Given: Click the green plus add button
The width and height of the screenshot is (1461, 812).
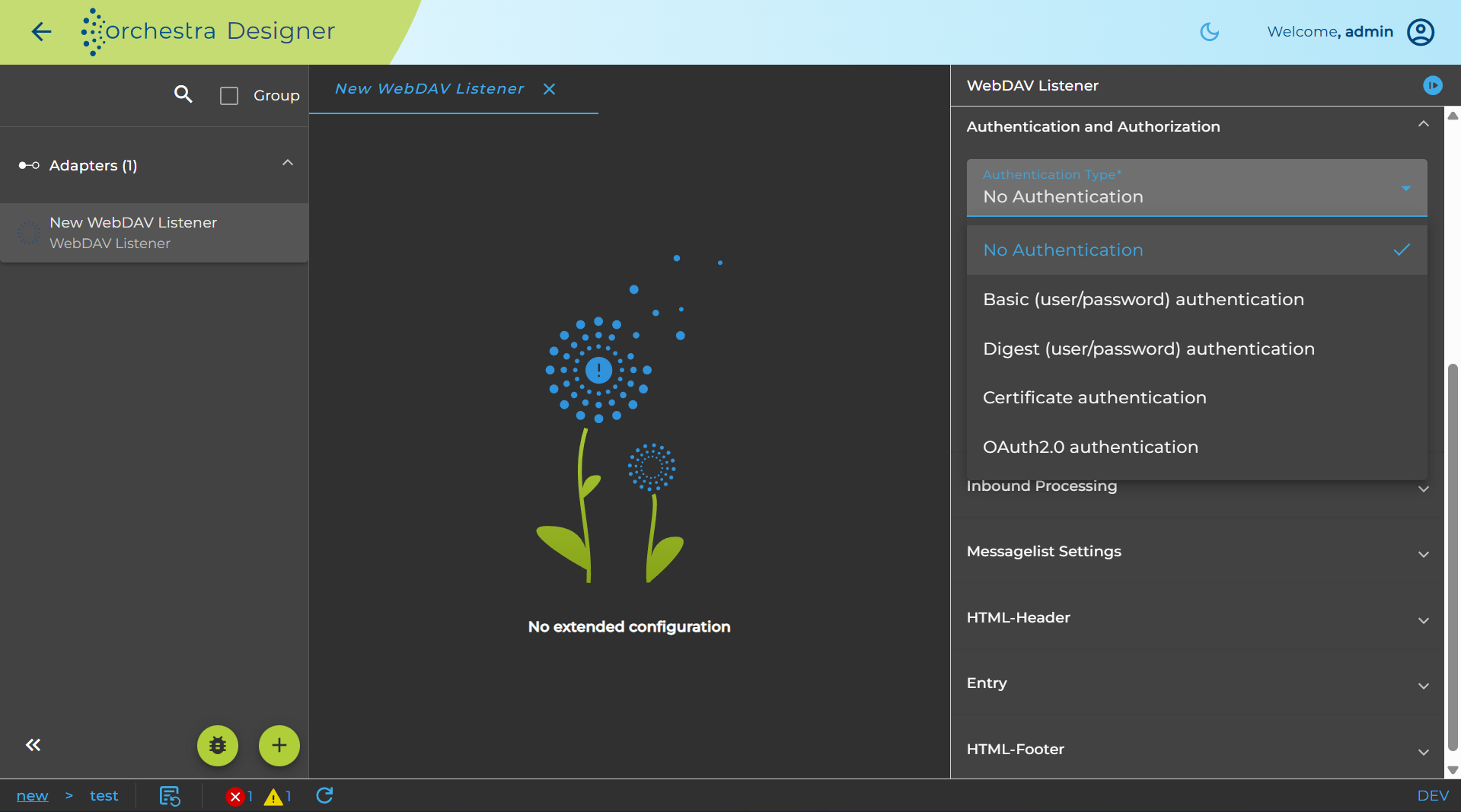Looking at the screenshot, I should click(279, 746).
